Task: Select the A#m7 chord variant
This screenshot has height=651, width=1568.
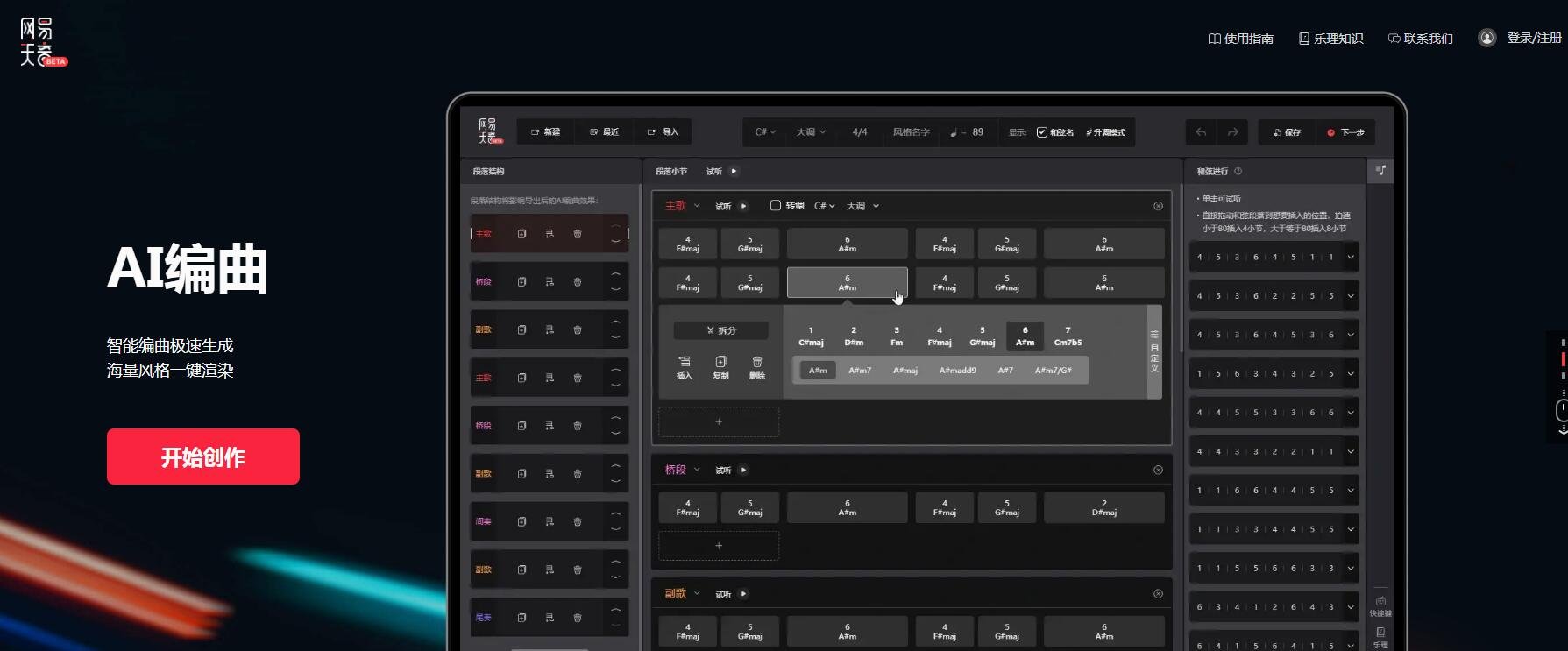Action: coord(860,371)
